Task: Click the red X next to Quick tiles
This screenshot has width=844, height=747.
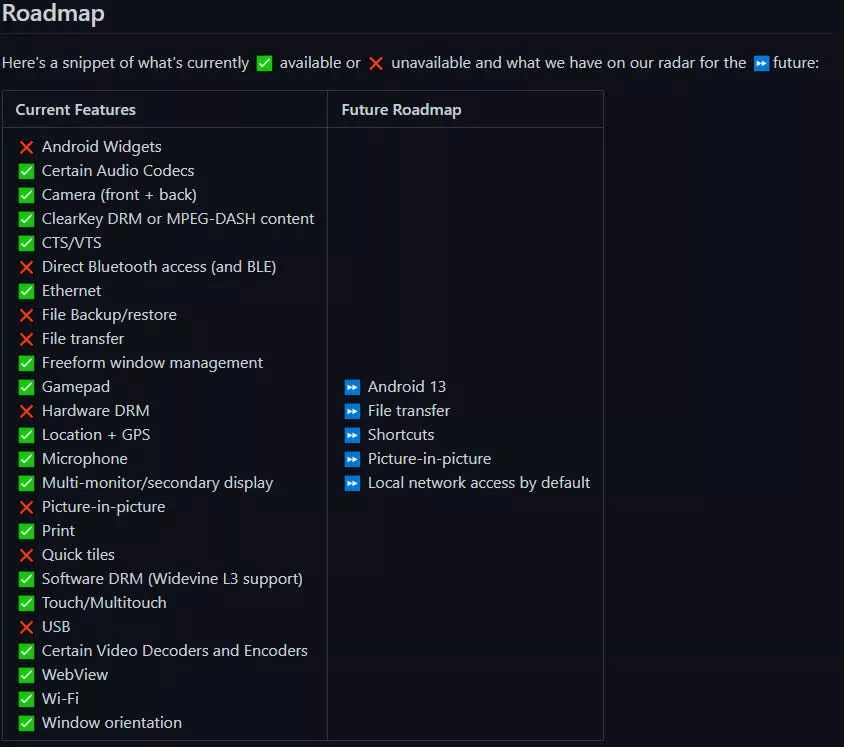Action: 26,555
